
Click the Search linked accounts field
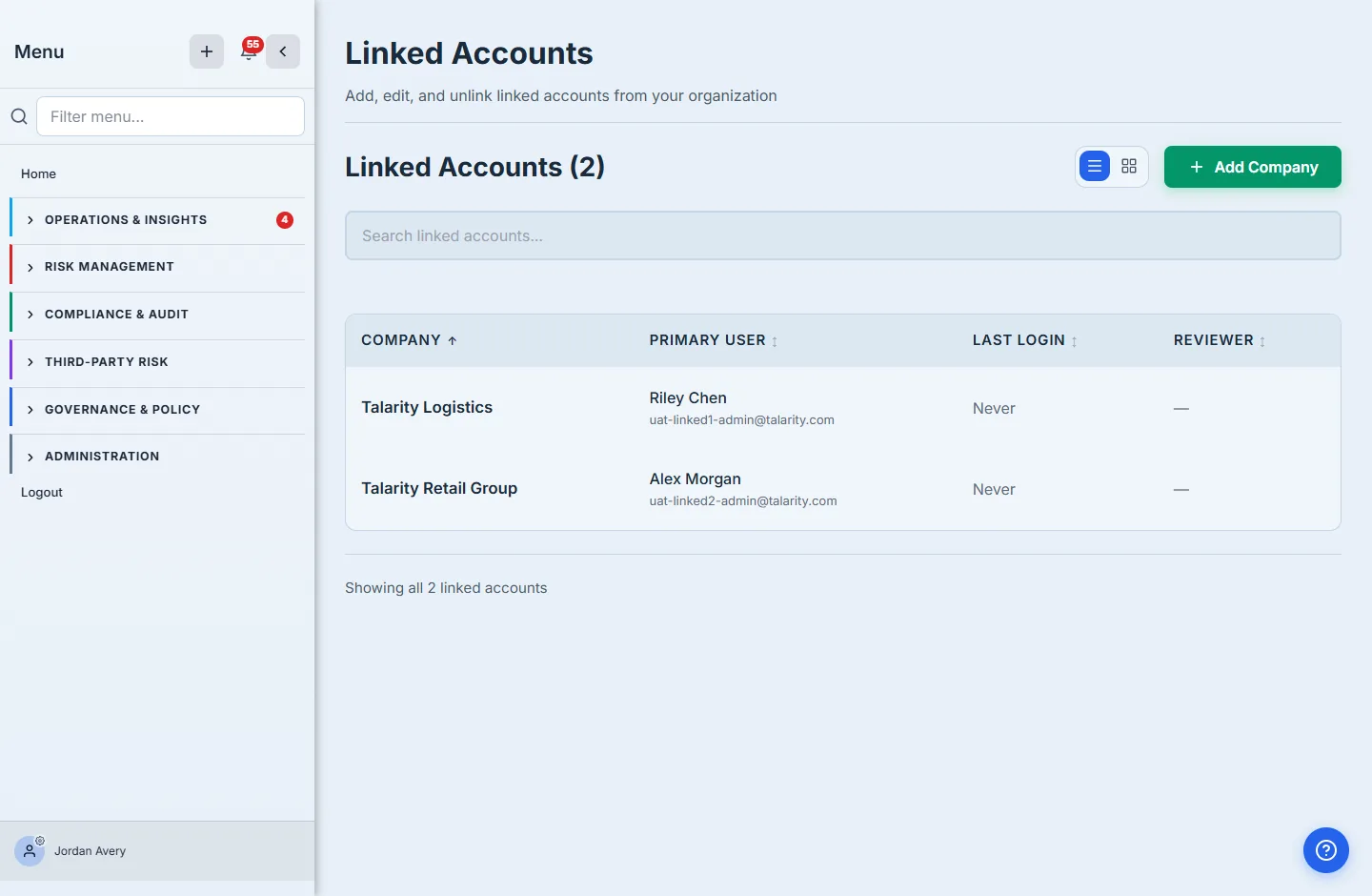843,235
